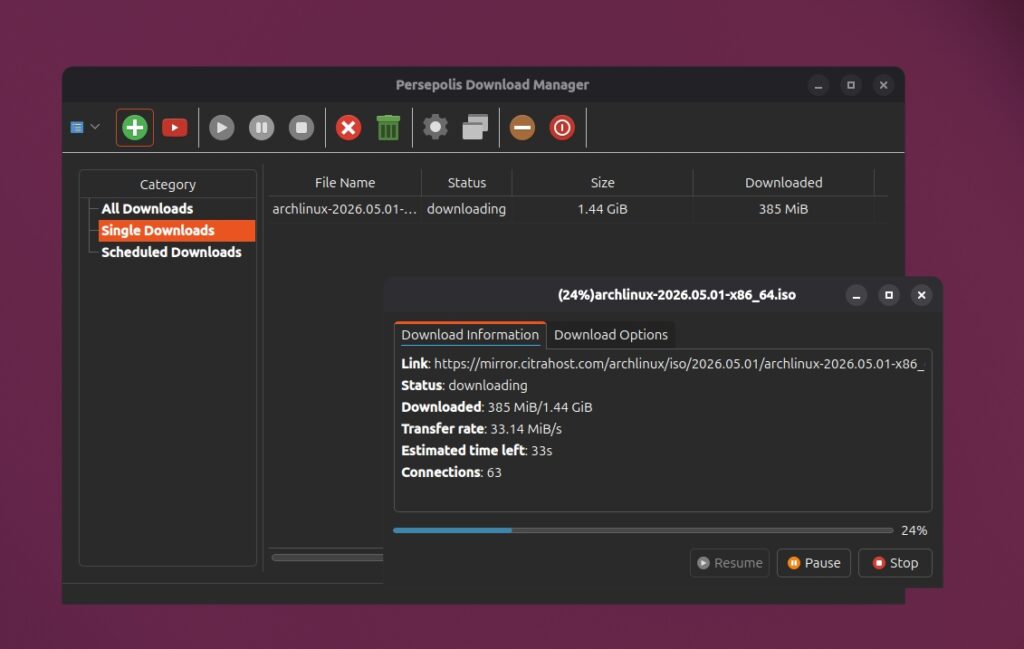This screenshot has height=649, width=1024.
Task: Sort by the Downloaded column header
Action: click(x=783, y=183)
